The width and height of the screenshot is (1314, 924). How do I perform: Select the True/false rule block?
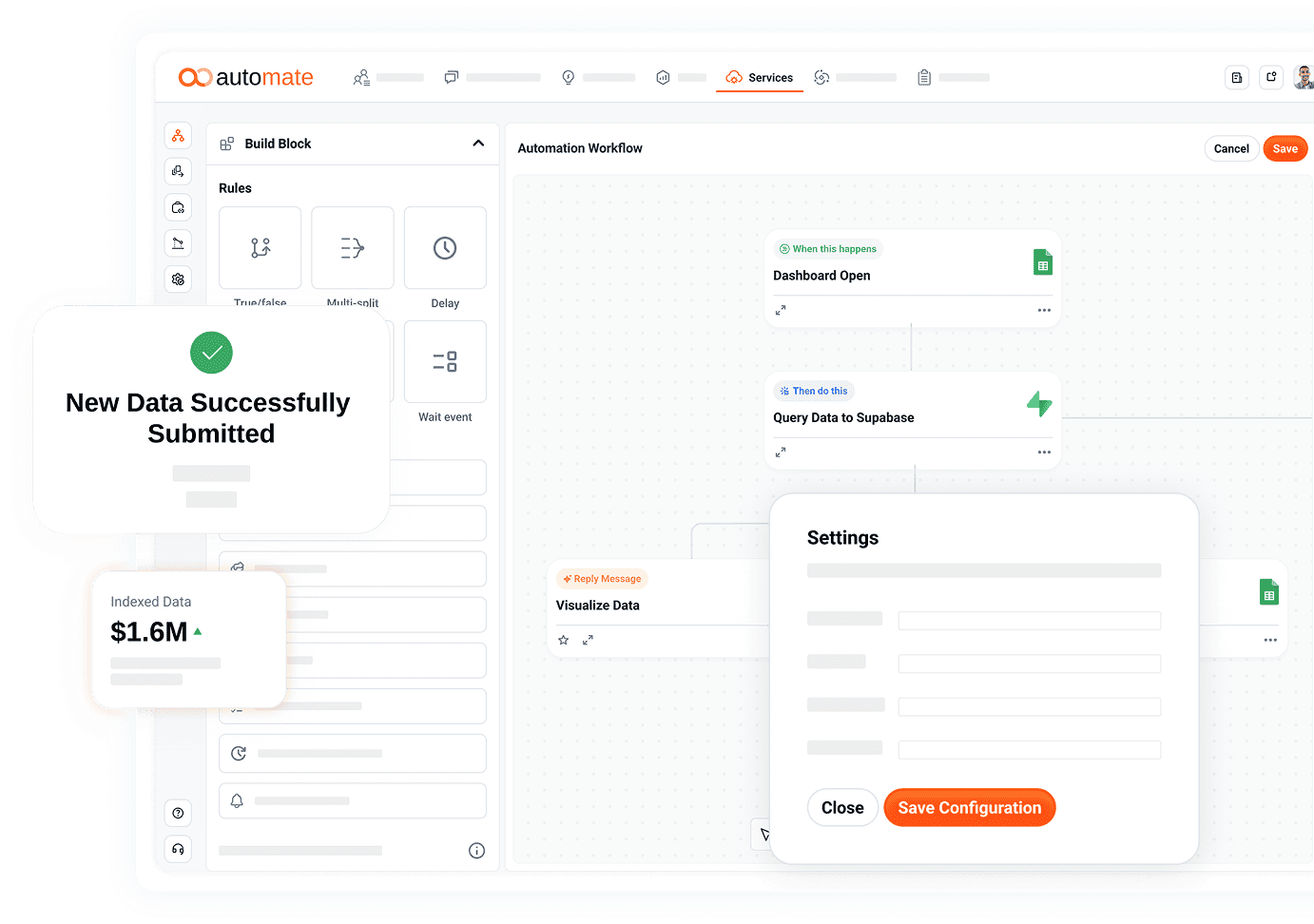[x=260, y=248]
